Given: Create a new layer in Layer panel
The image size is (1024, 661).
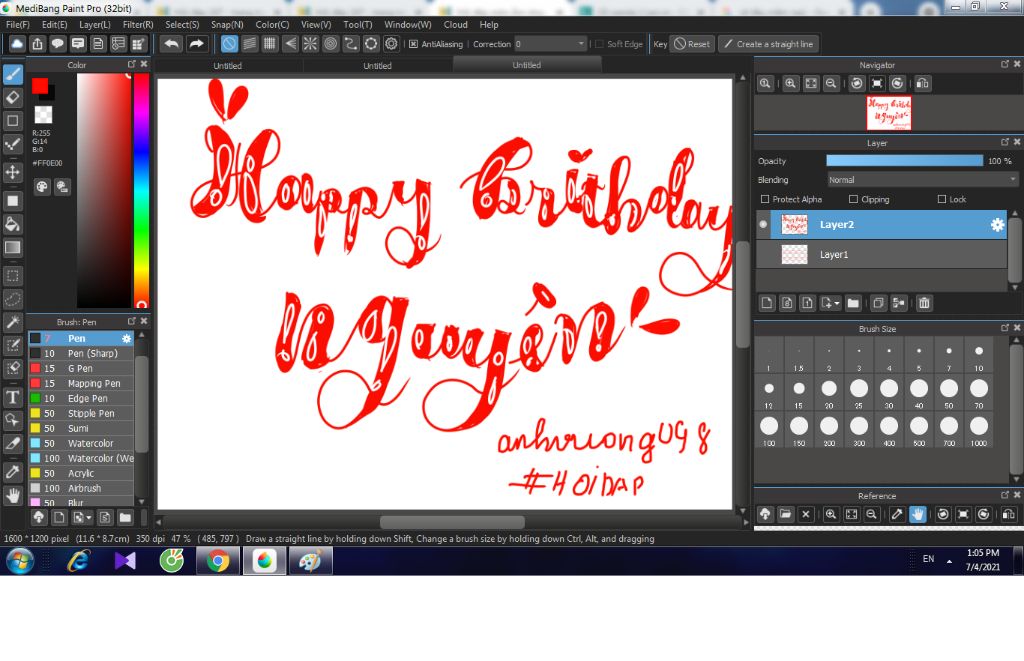Looking at the screenshot, I should click(767, 303).
